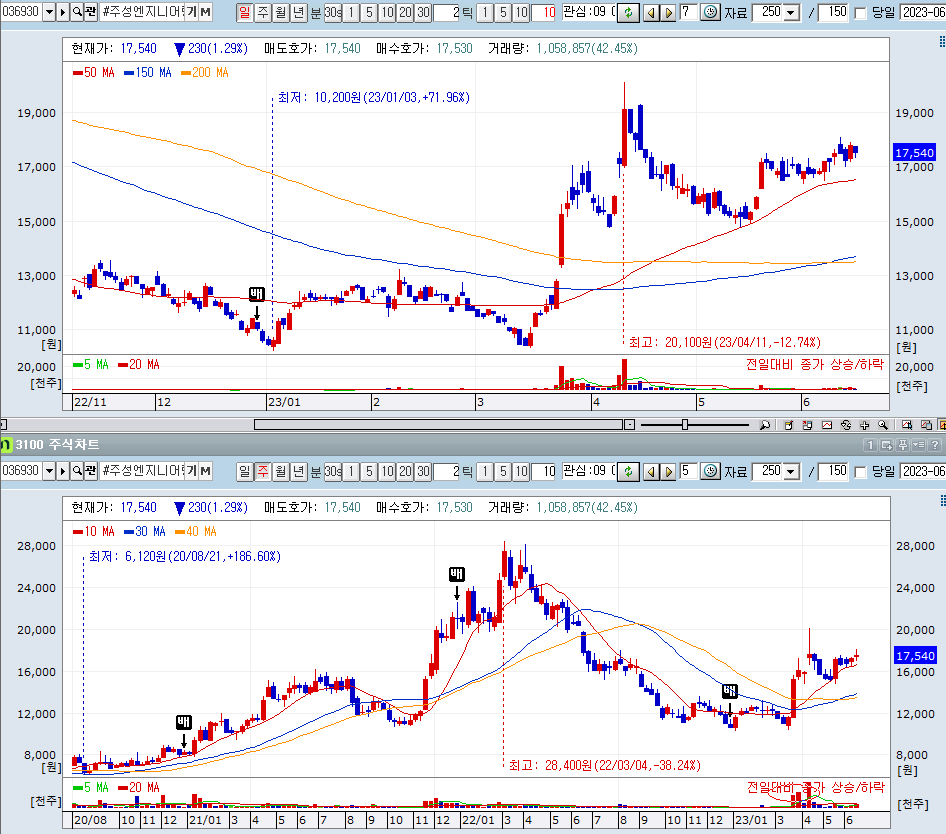Click the window link arrow icon in title bar
Image resolution: width=946 pixels, height=834 pixels.
coord(886,445)
